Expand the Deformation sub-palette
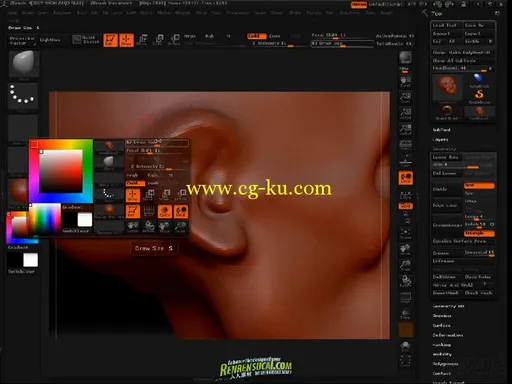512x384 pixels. [x=448, y=335]
